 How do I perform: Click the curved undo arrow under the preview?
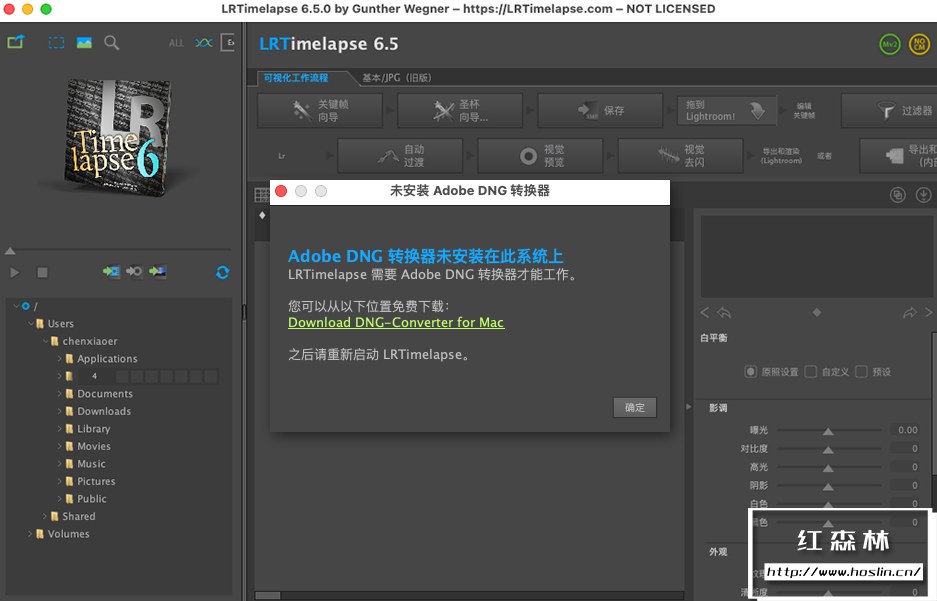point(724,312)
